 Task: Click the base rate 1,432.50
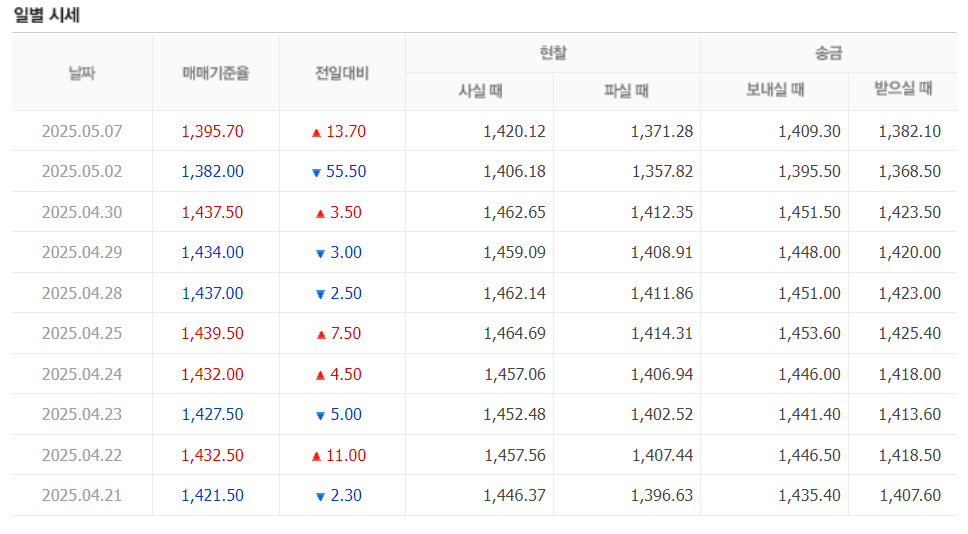coord(212,455)
